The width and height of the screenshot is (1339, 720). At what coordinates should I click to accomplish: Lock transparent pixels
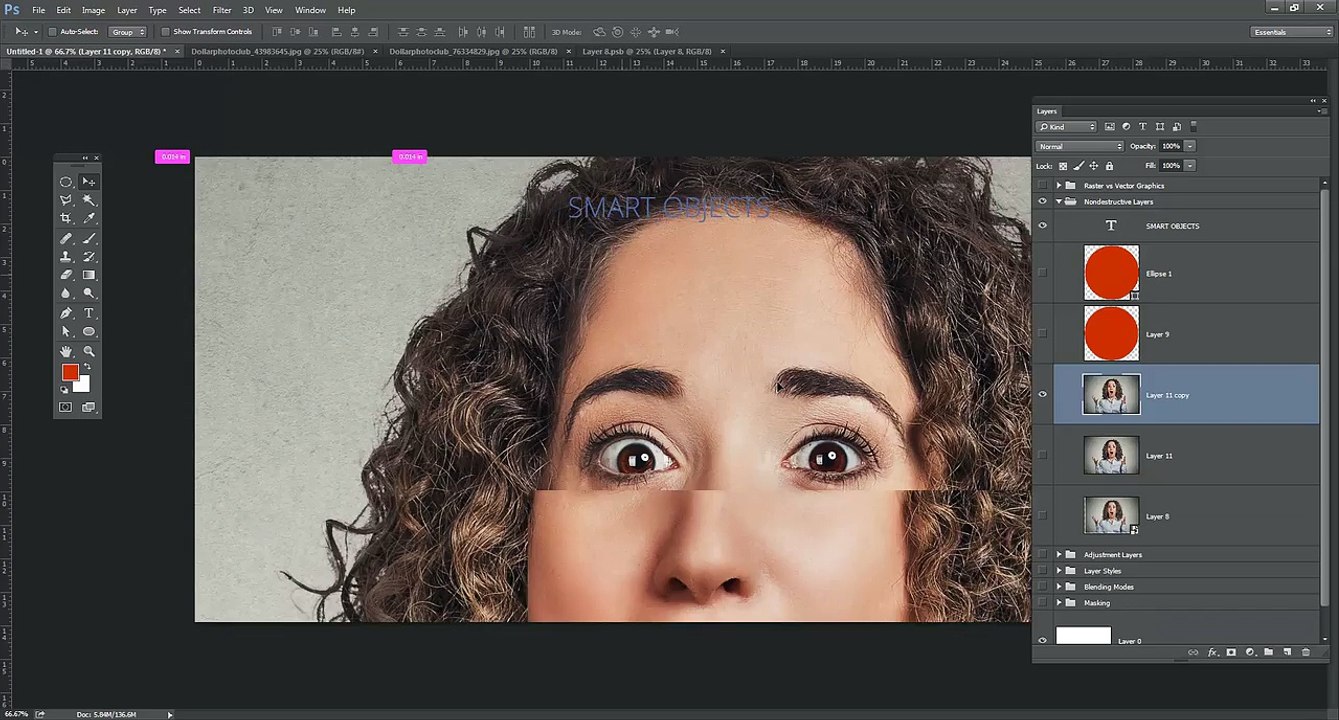[1063, 166]
